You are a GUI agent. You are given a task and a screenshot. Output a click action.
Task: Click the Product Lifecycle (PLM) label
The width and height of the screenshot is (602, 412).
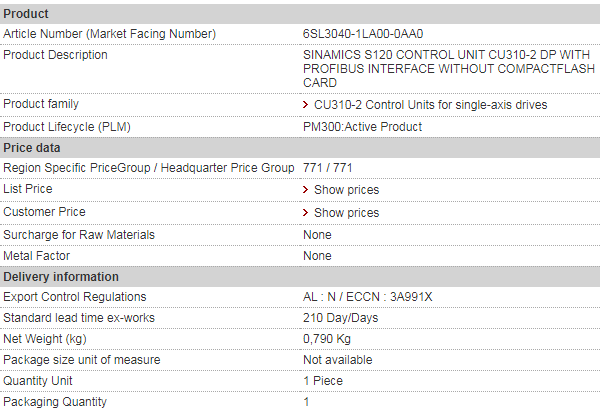tap(67, 127)
